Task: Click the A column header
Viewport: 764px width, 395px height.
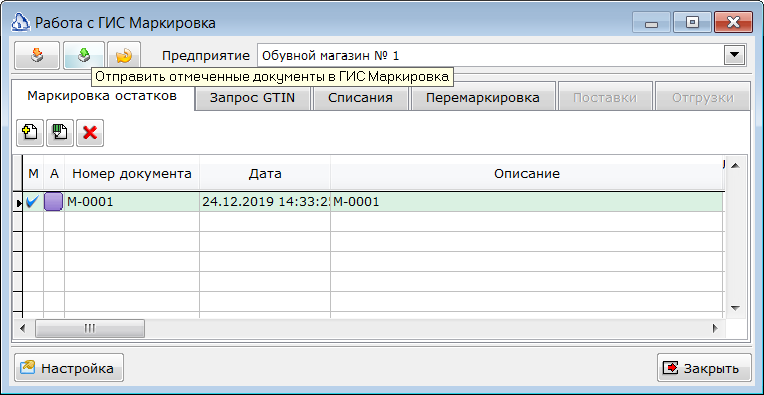Action: pyautogui.click(x=54, y=173)
